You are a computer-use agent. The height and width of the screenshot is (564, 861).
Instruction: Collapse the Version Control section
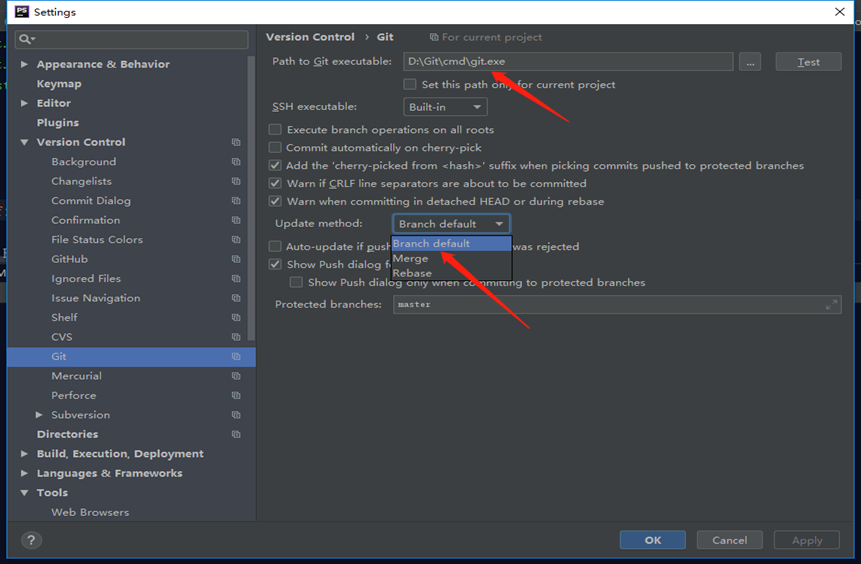24,142
